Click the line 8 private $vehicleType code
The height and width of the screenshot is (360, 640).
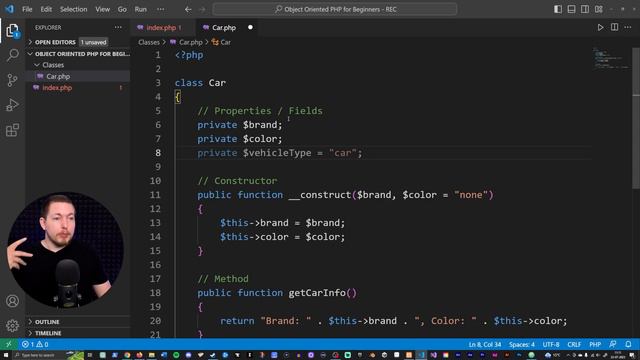[x=280, y=153]
